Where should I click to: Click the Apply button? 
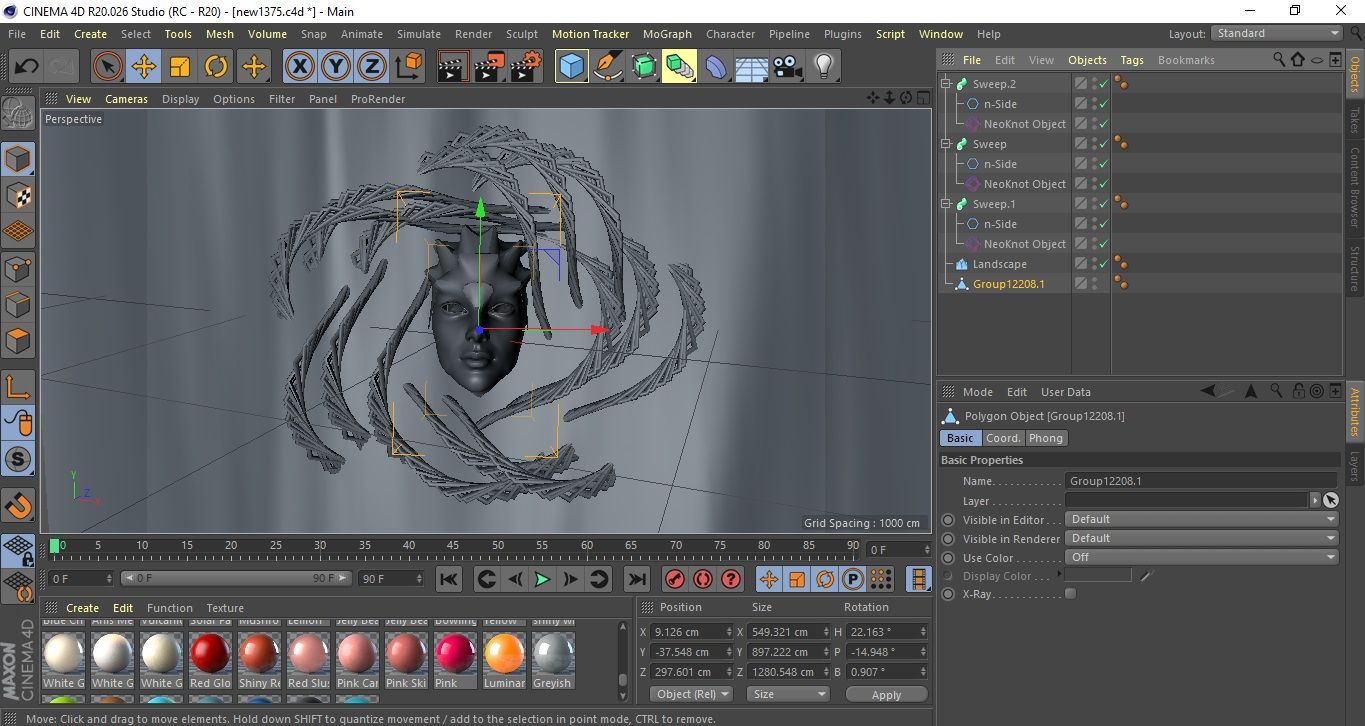pos(886,694)
